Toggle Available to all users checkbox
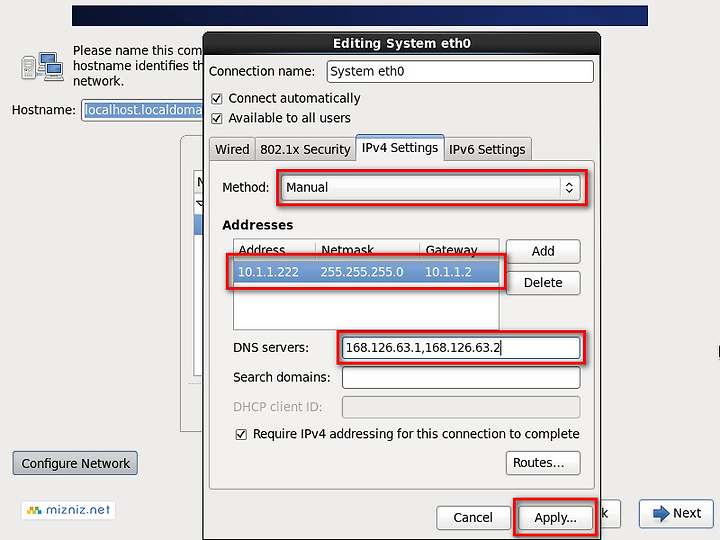This screenshot has width=720, height=540. coord(217,118)
